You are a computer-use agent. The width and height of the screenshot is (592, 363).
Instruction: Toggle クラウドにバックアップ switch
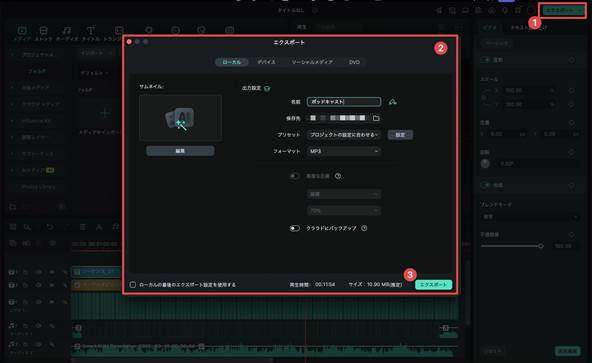294,229
